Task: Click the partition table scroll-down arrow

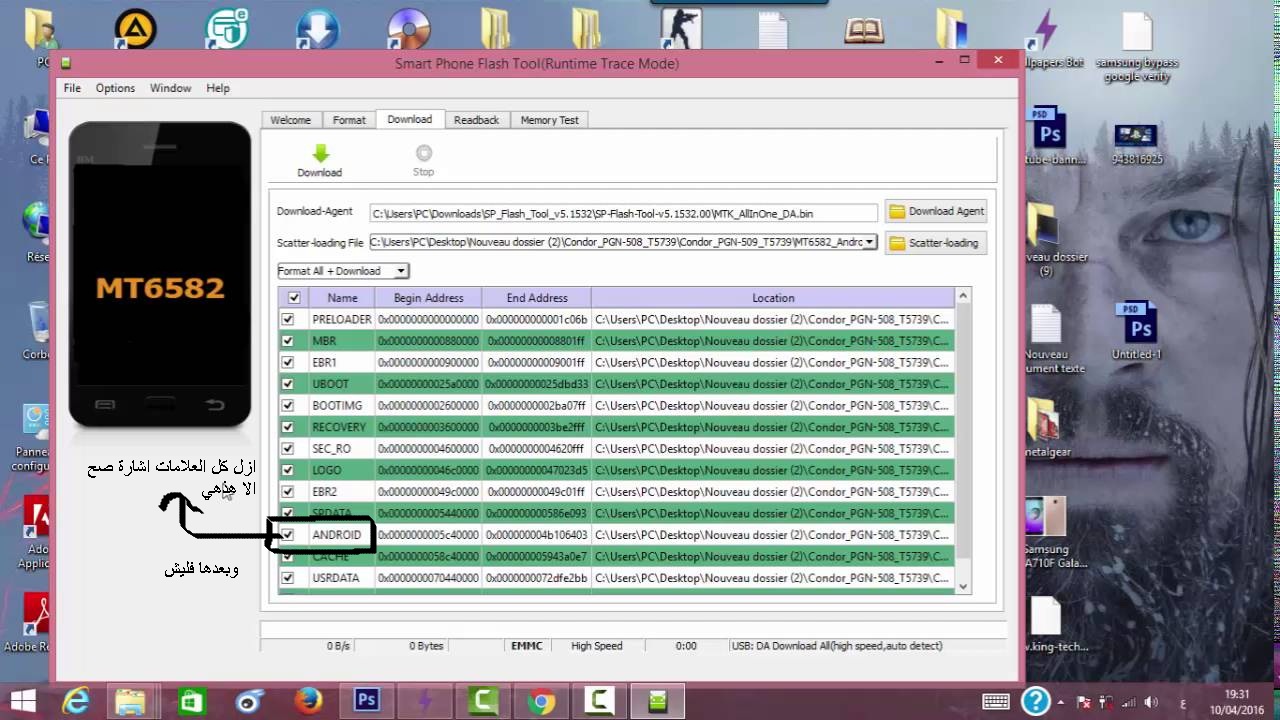Action: (963, 587)
